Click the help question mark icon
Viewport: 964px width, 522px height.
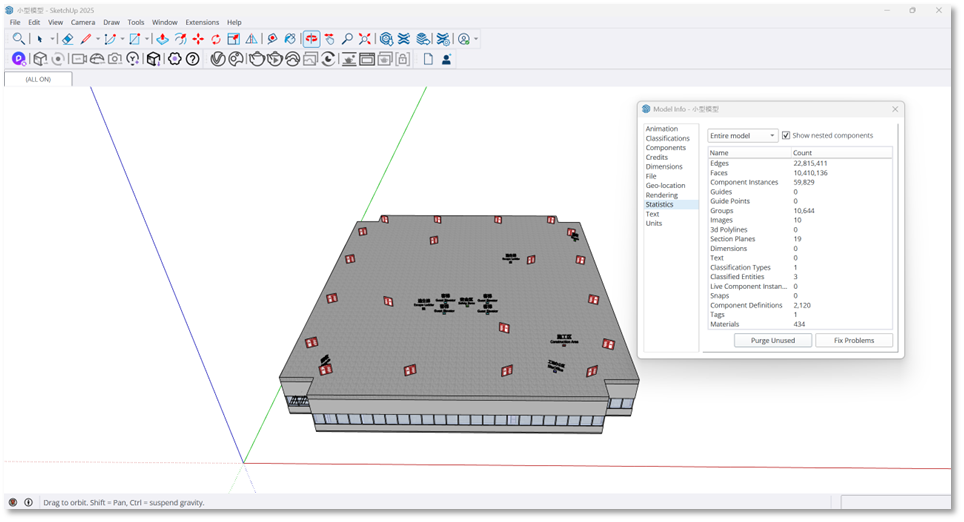[x=193, y=59]
